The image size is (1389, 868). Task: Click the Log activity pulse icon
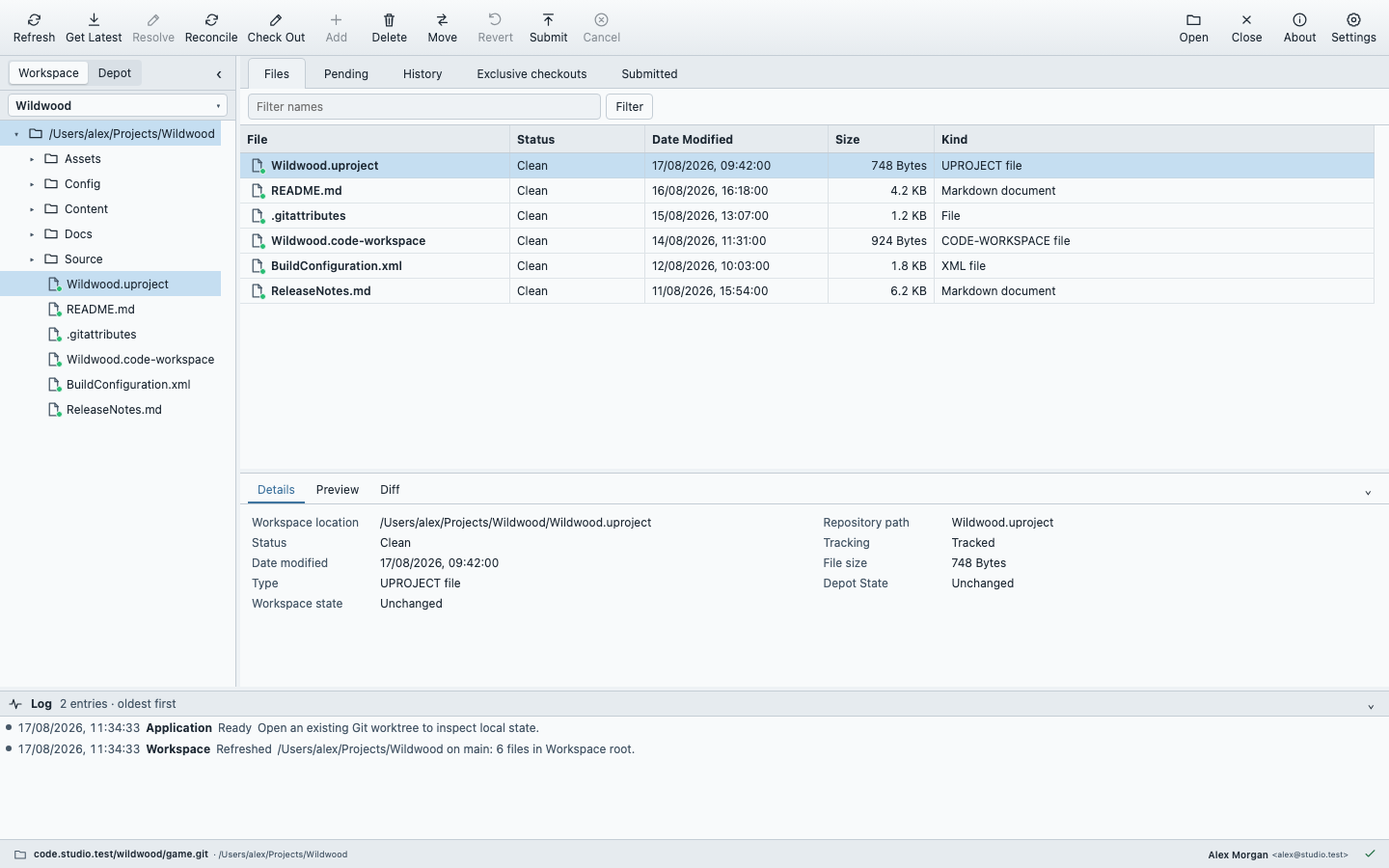[15, 704]
